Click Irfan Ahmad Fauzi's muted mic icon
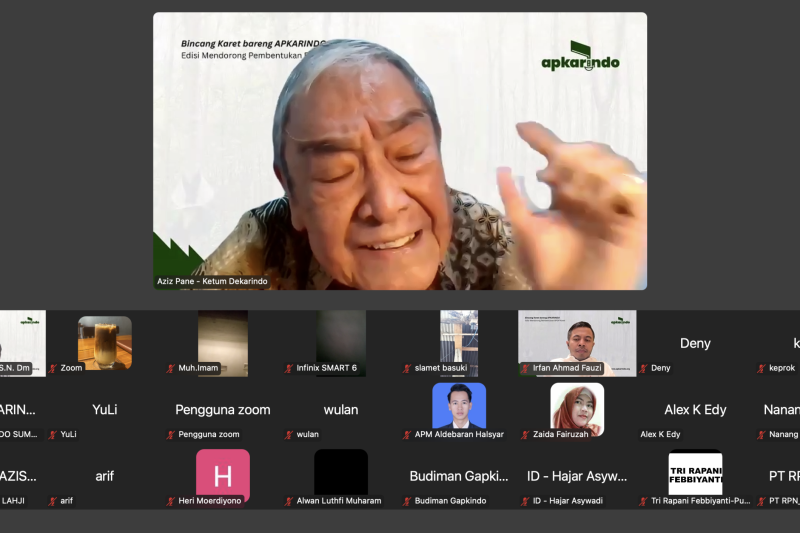Screen dimensions: 800x533 coord(525,368)
